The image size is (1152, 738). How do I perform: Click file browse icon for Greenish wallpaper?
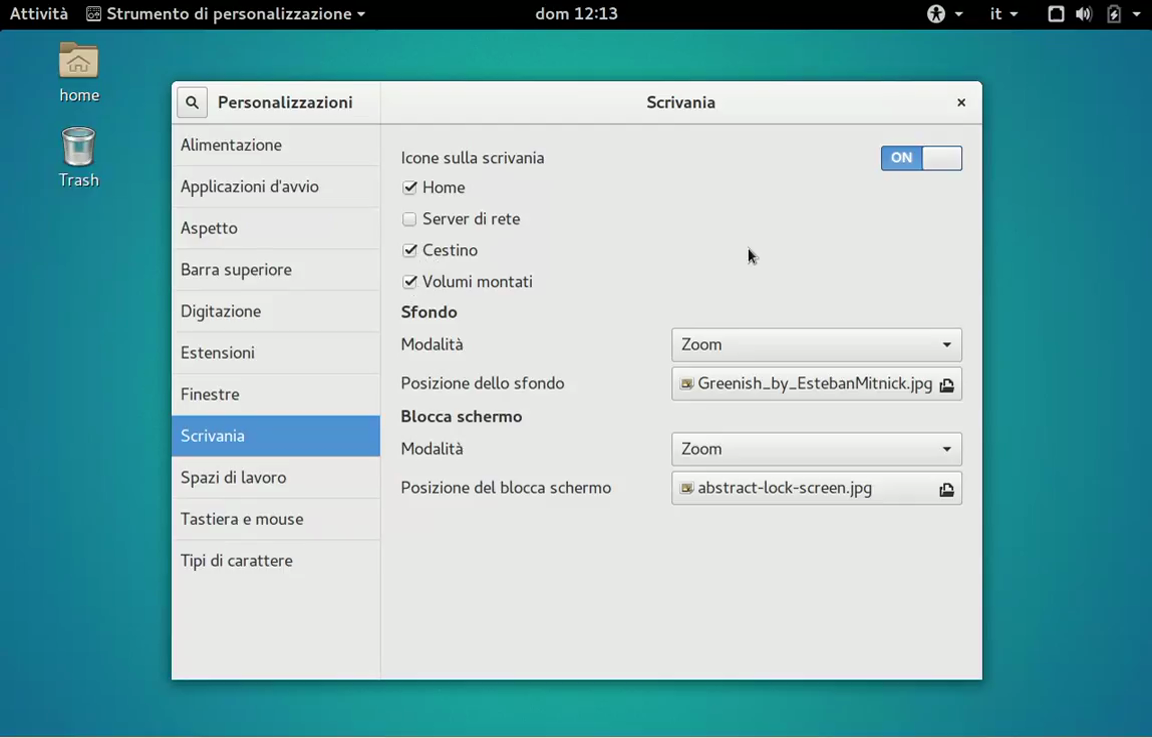pyautogui.click(x=946, y=385)
